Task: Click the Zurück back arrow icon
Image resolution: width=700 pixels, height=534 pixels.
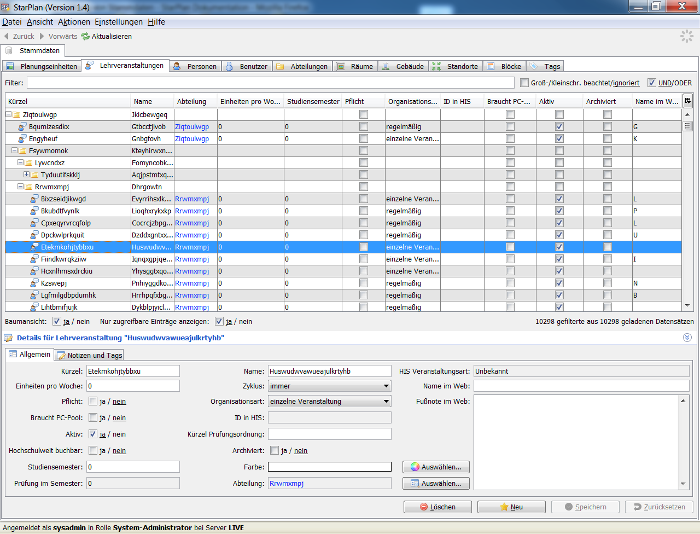Action: pyautogui.click(x=6, y=36)
